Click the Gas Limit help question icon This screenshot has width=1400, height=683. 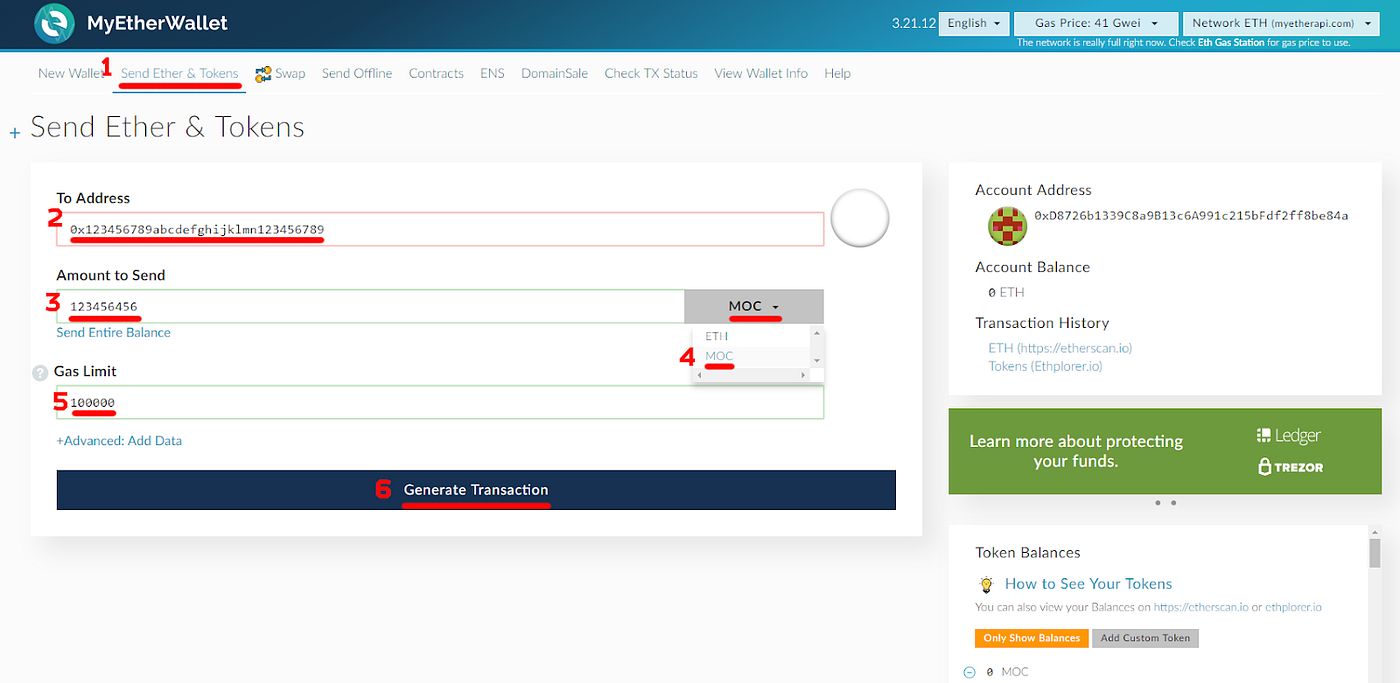pos(40,372)
